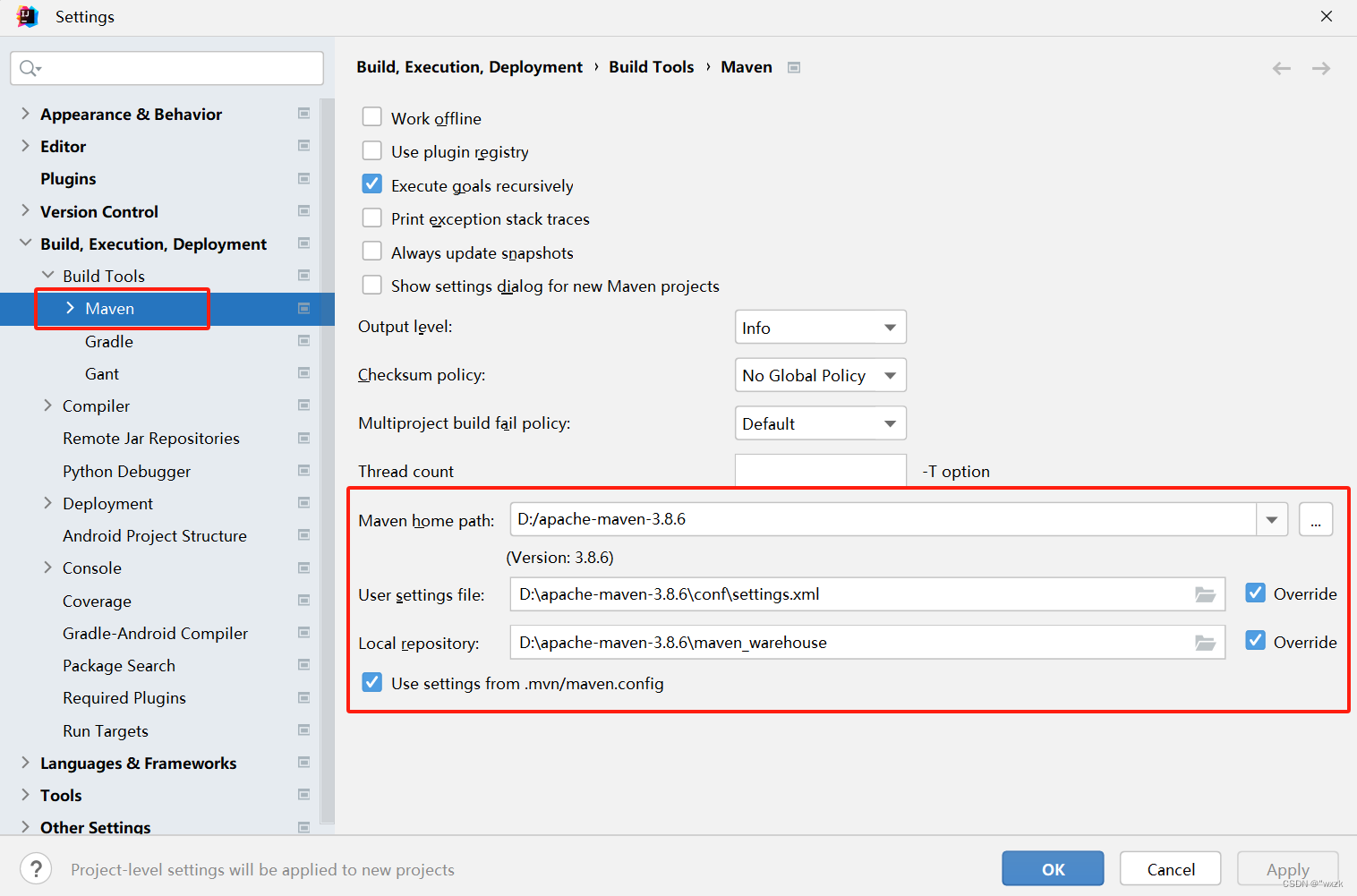Image resolution: width=1357 pixels, height=896 pixels.
Task: Click project-level icon beside Required Plugins
Action: click(304, 698)
